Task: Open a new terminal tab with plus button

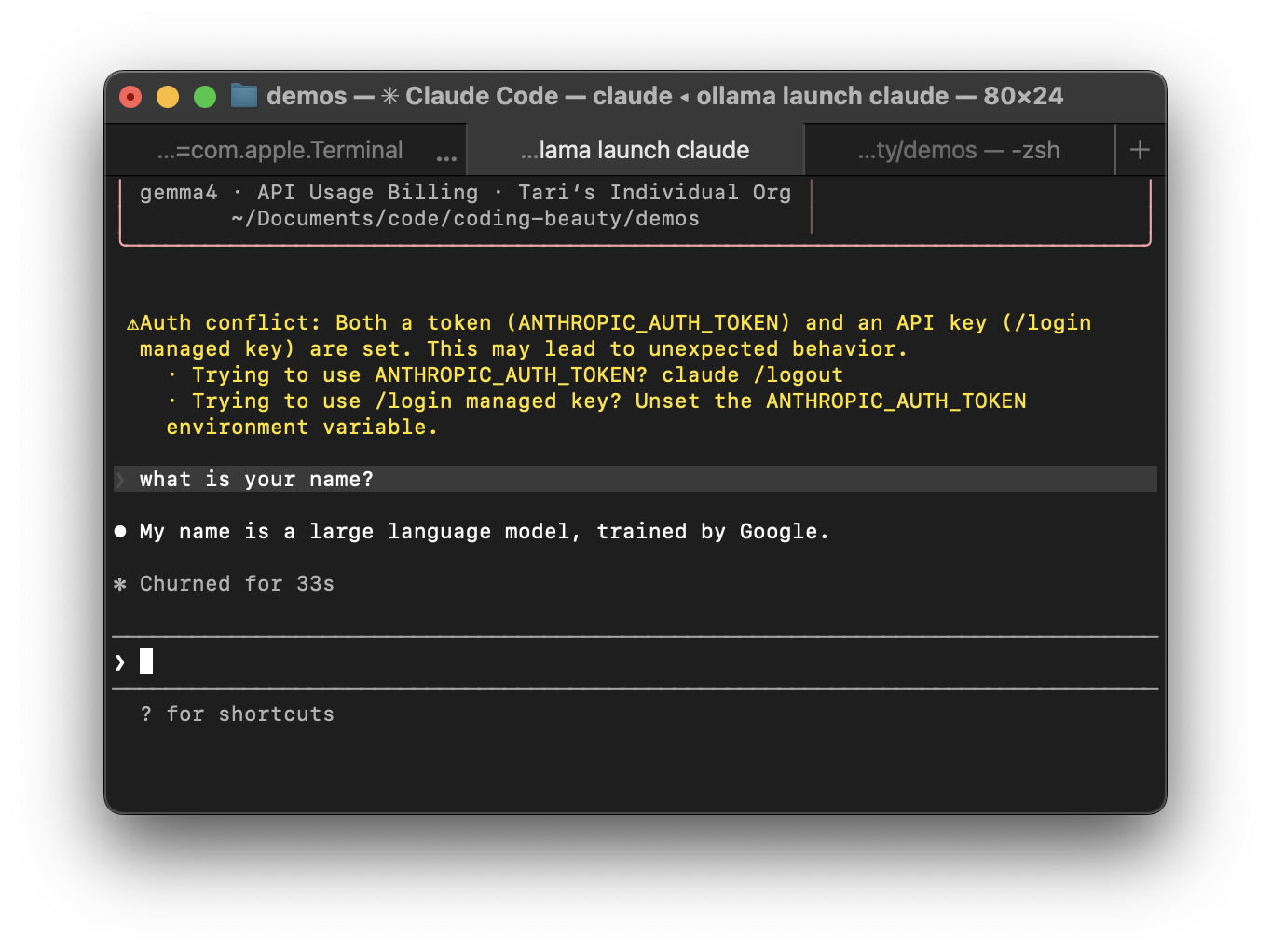Action: click(1140, 150)
